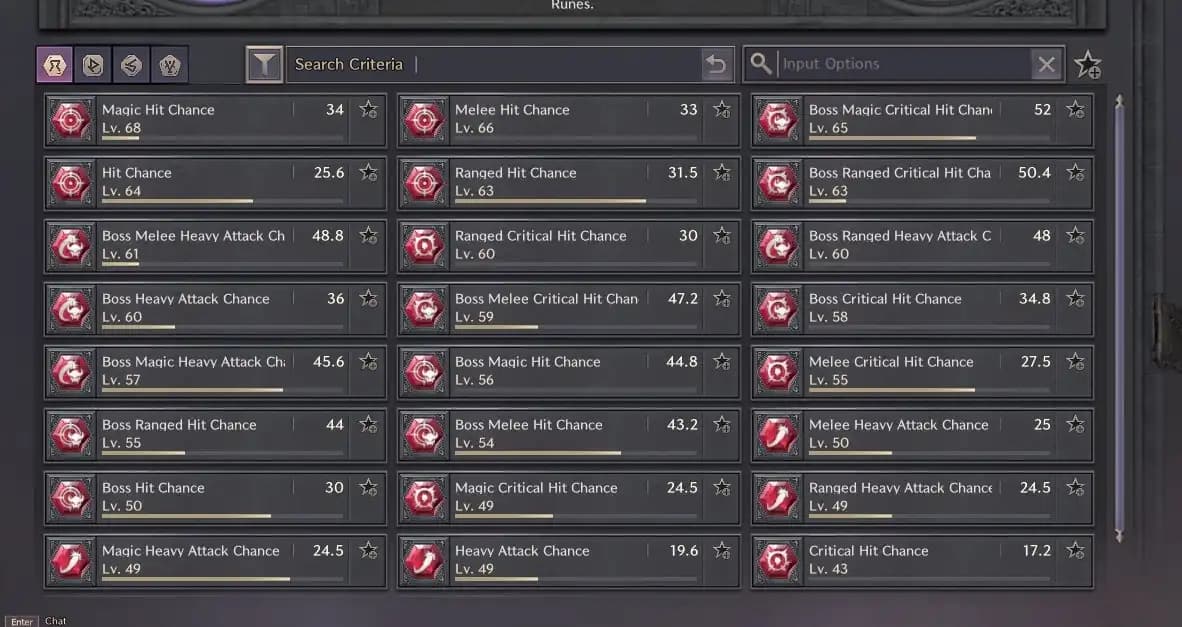Select the fourth rune category tab
Screen dimensions: 1182x627
[x=169, y=65]
